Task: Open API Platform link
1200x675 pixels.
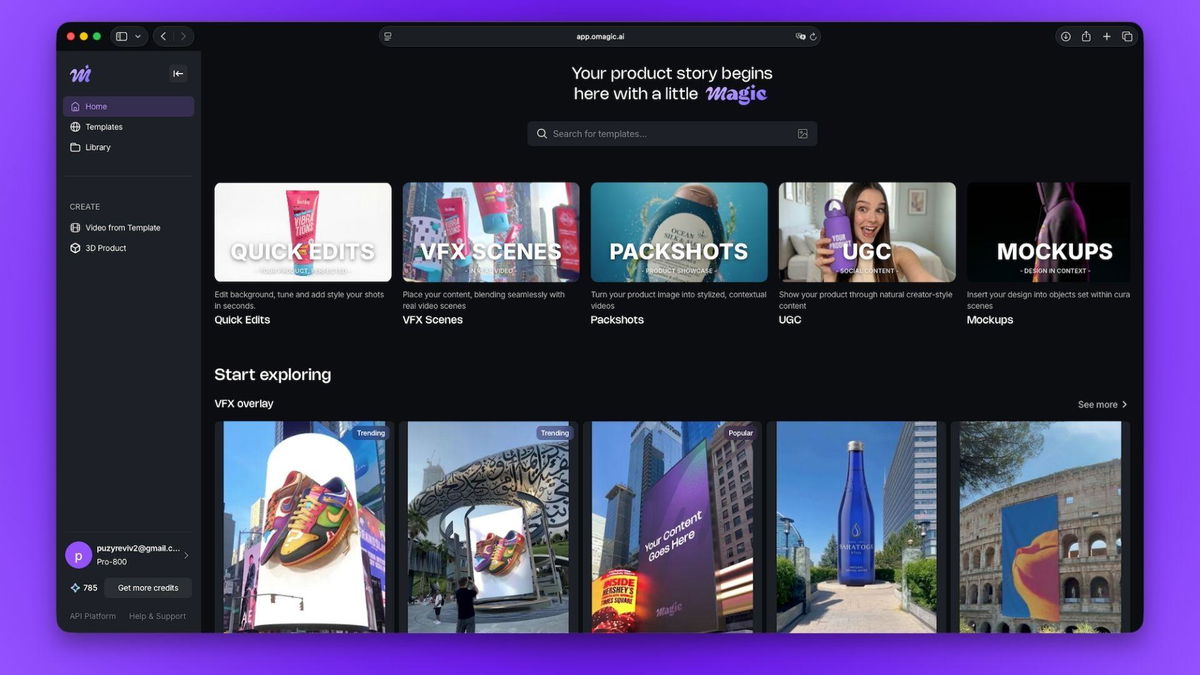Action: pyautogui.click(x=93, y=616)
